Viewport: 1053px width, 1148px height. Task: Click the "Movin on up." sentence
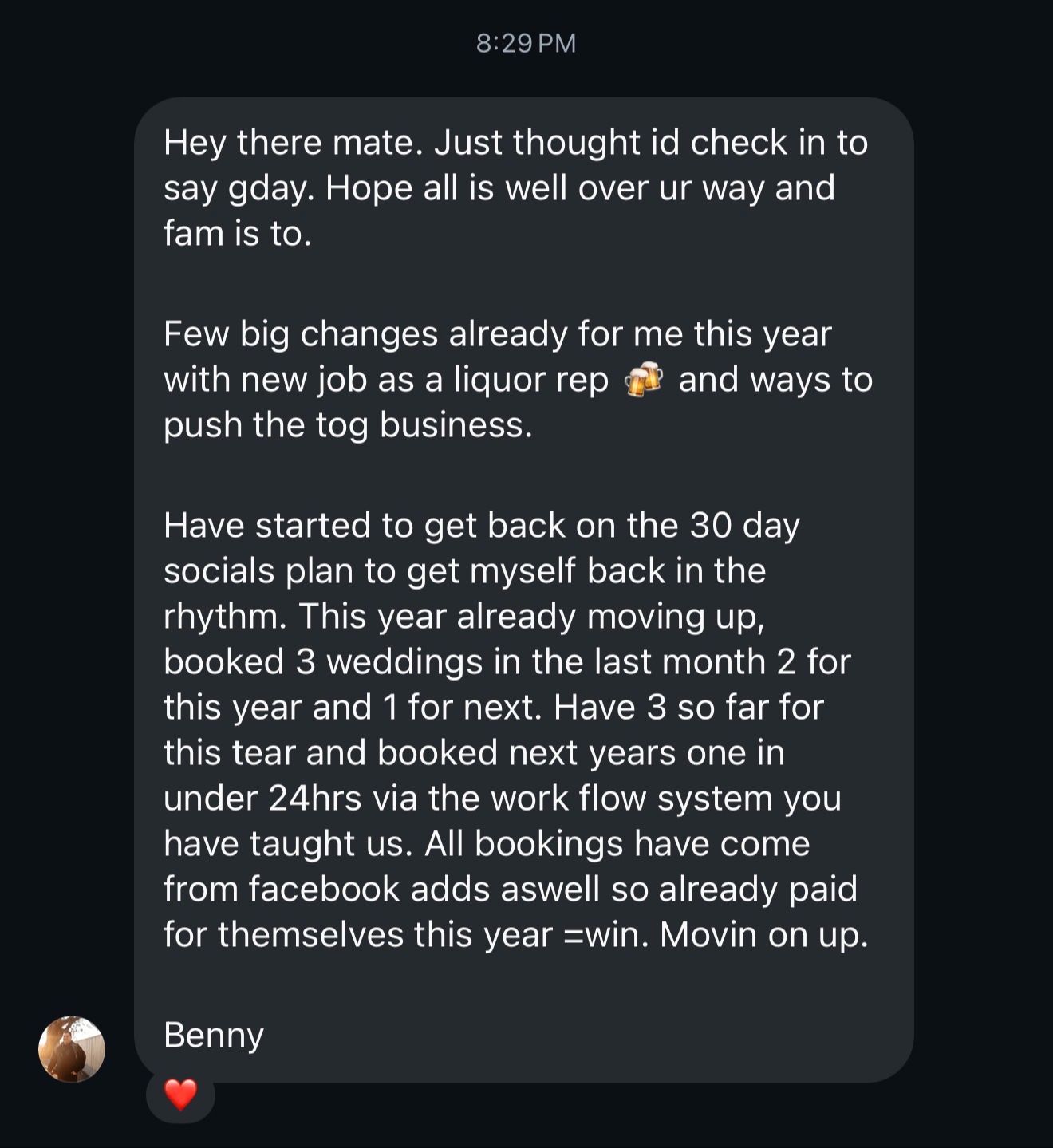[x=763, y=934]
